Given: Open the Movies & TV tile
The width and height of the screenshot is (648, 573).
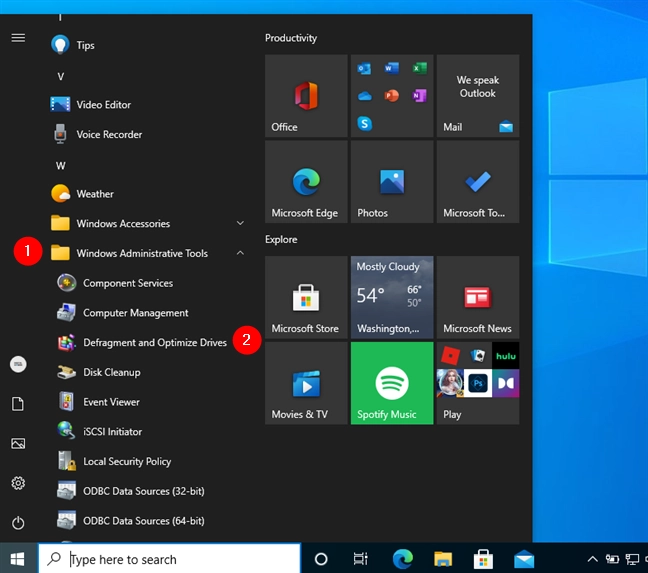Looking at the screenshot, I should pyautogui.click(x=306, y=383).
